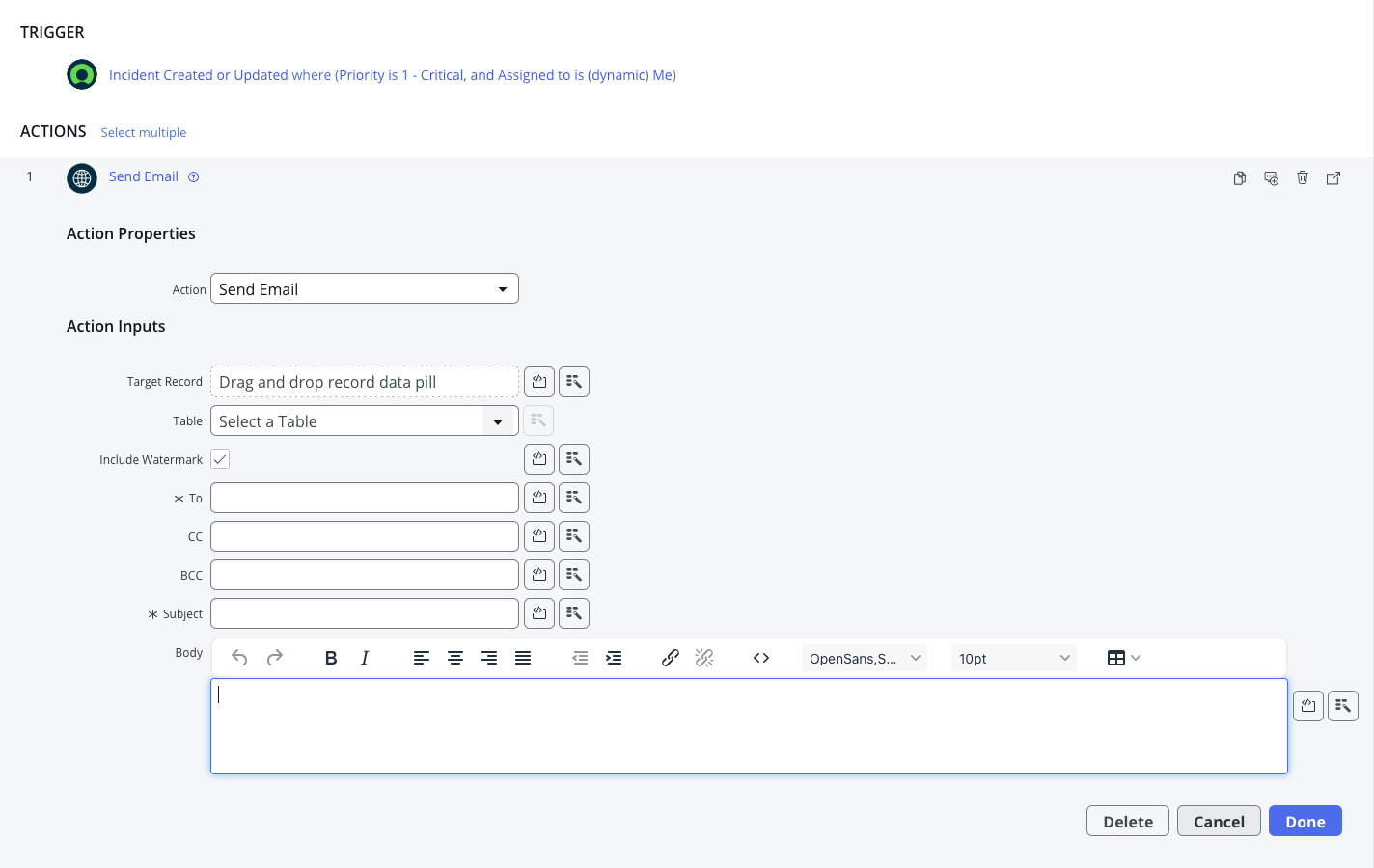
Task: Click the Italic formatting icon
Action: (x=365, y=658)
